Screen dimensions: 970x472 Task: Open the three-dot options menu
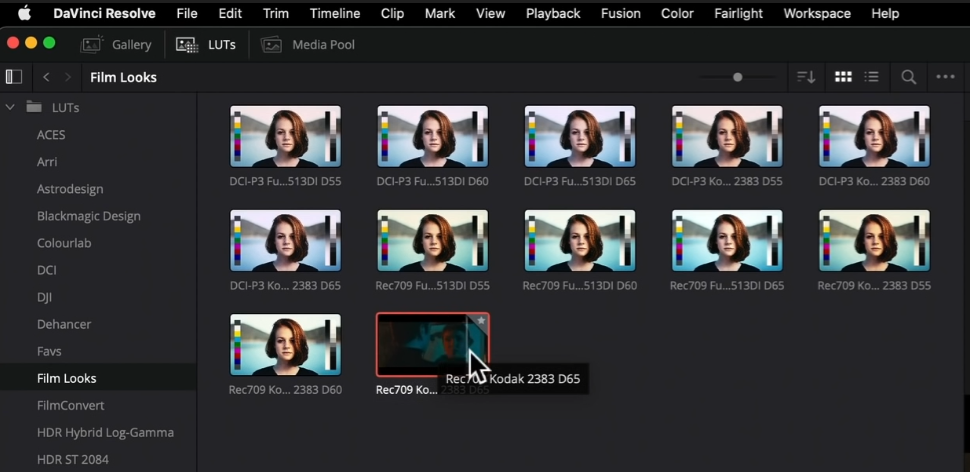click(x=945, y=77)
